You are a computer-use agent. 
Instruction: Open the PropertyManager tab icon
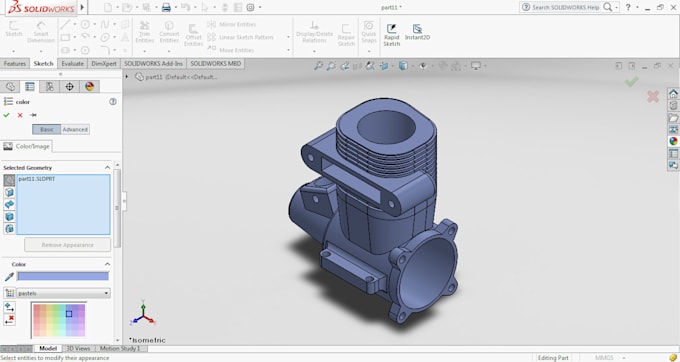click(x=29, y=86)
